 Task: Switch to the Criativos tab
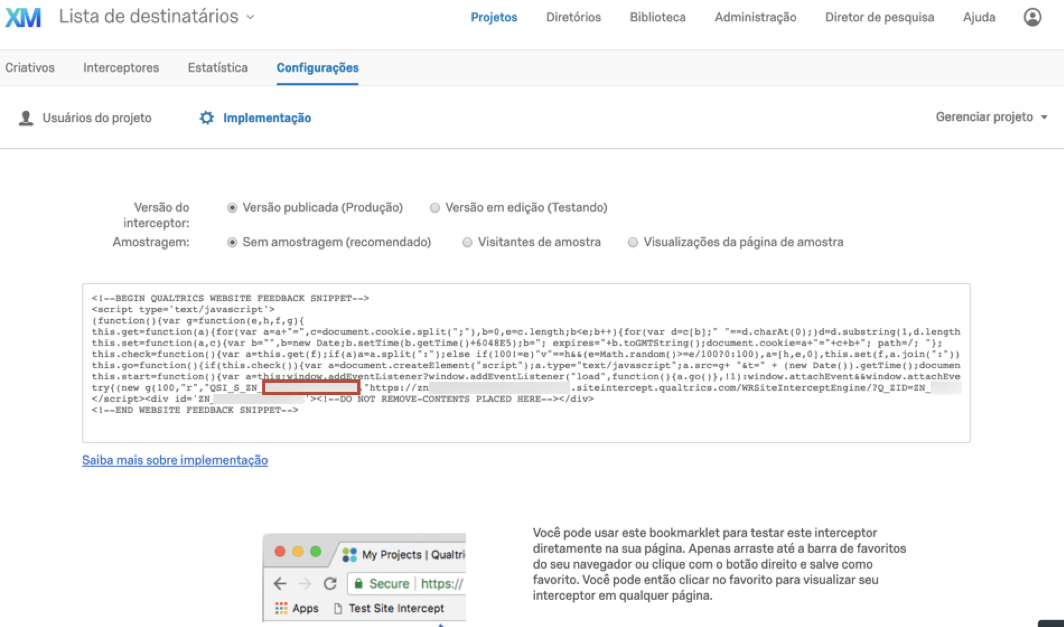click(30, 68)
